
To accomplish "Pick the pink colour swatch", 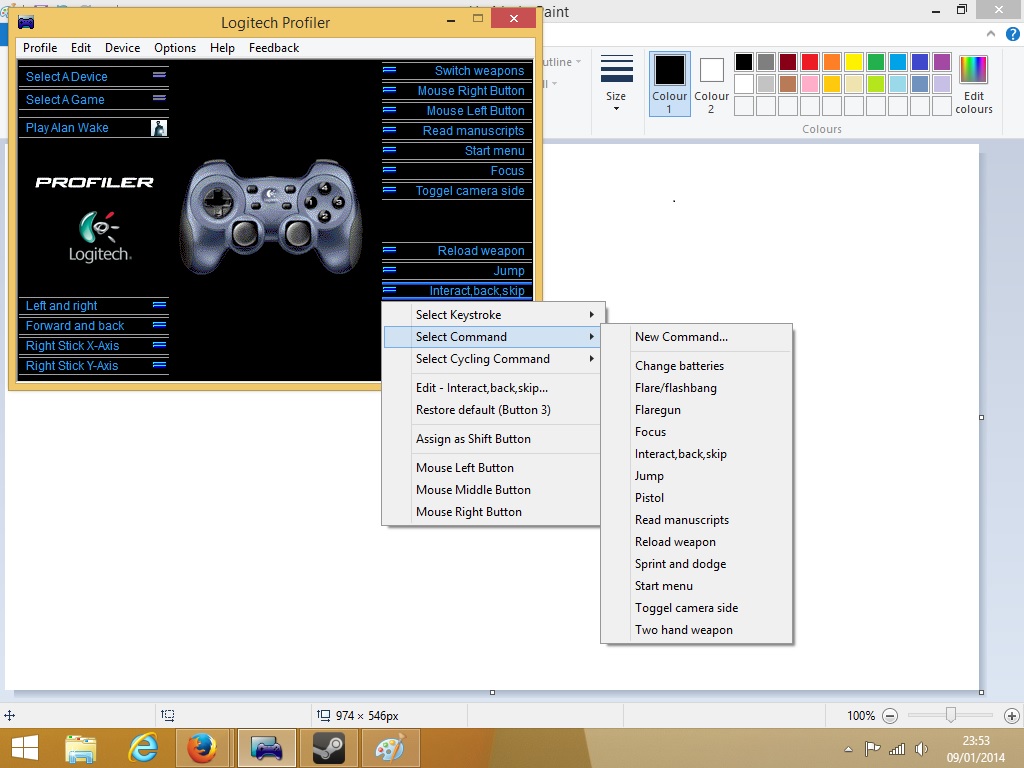I will coord(810,84).
